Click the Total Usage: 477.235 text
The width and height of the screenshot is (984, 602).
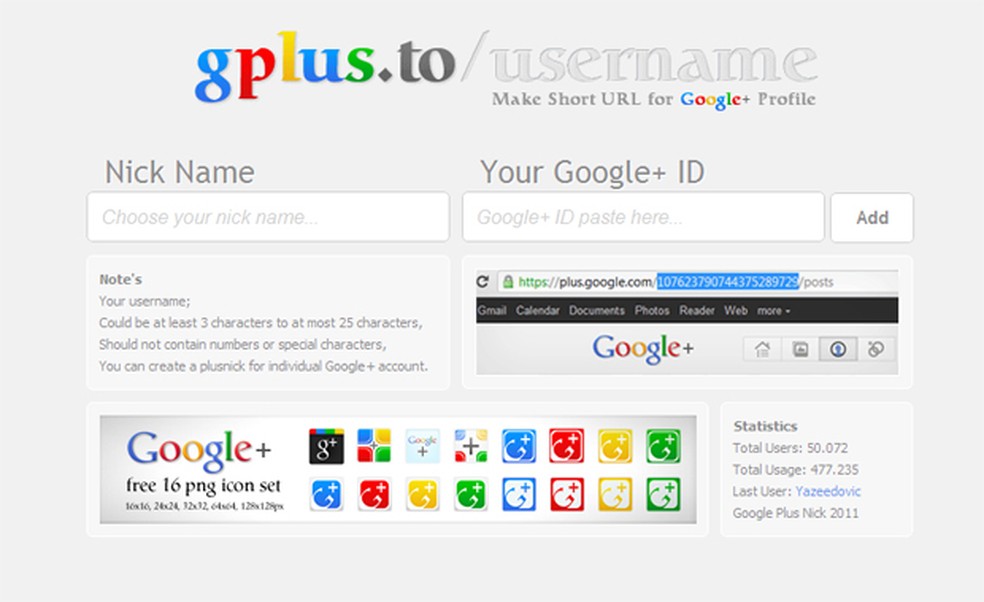click(x=795, y=470)
